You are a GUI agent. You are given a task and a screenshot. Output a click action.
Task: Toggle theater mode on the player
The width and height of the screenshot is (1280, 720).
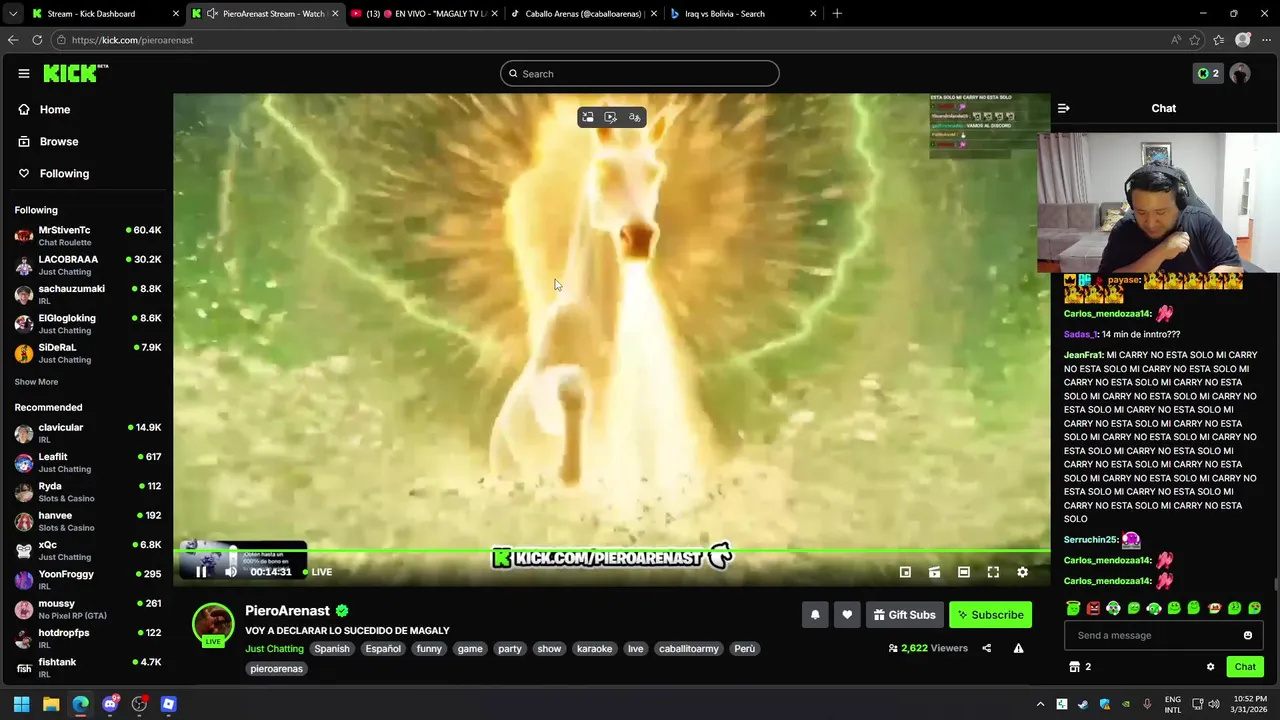point(963,572)
